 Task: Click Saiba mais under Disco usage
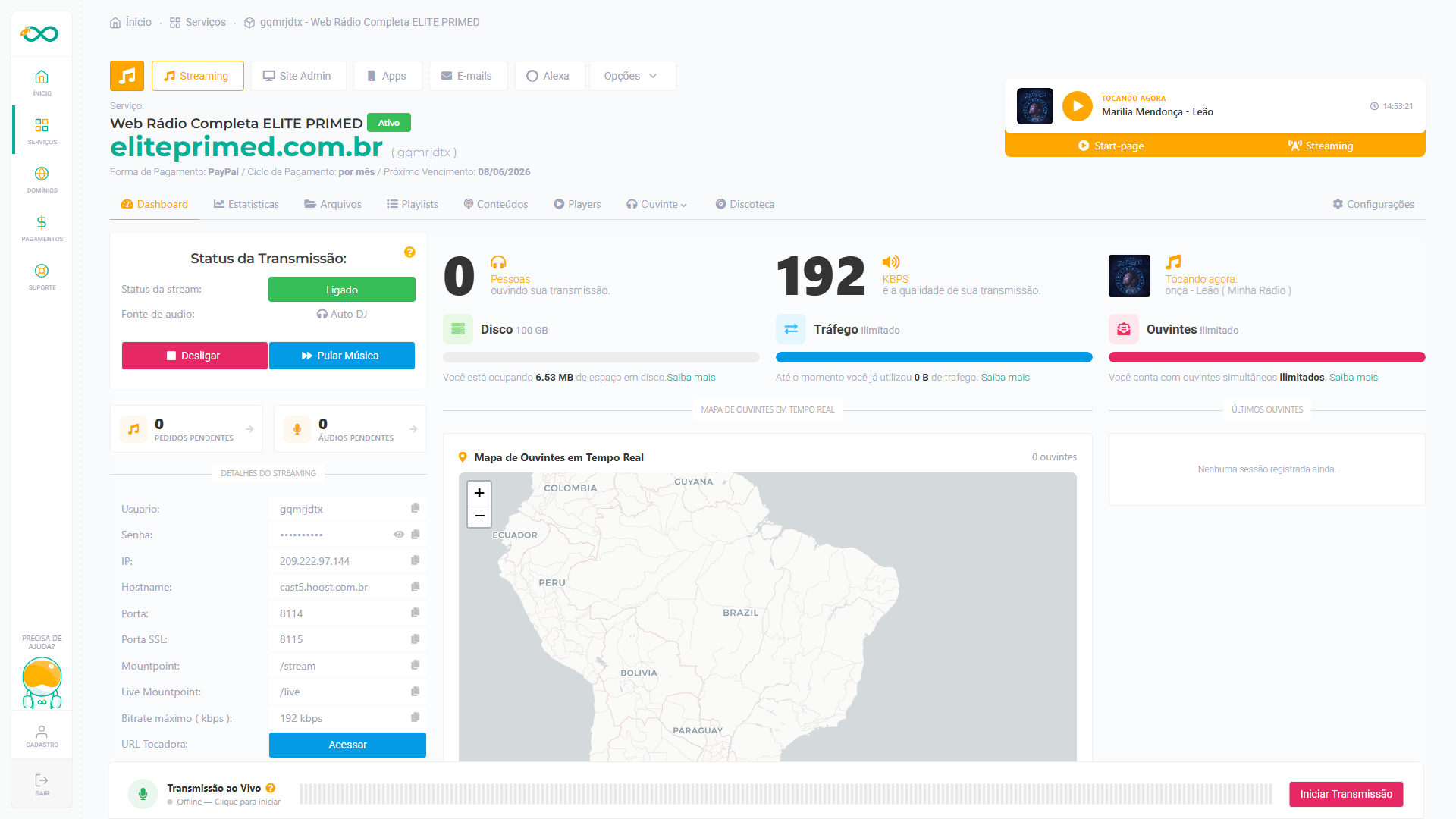(x=691, y=377)
